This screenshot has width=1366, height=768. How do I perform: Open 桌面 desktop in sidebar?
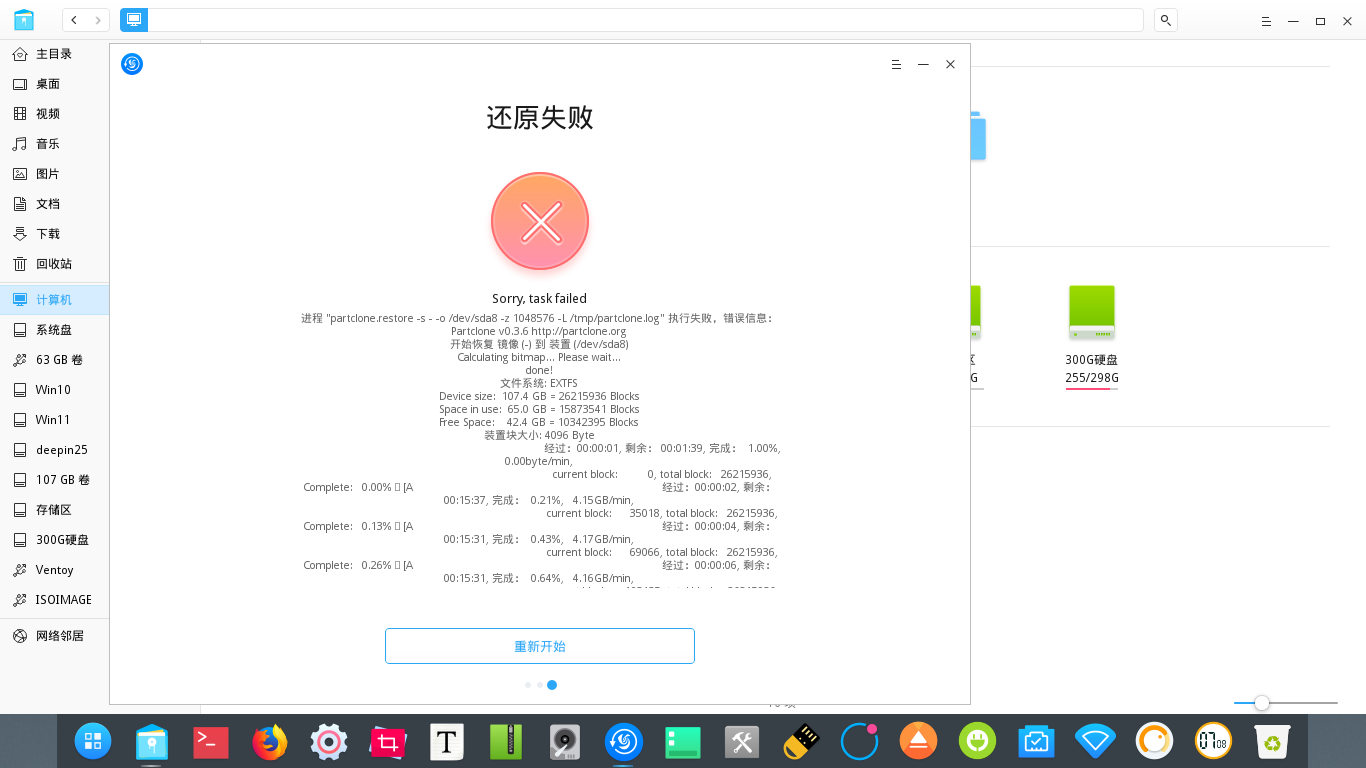(x=55, y=84)
